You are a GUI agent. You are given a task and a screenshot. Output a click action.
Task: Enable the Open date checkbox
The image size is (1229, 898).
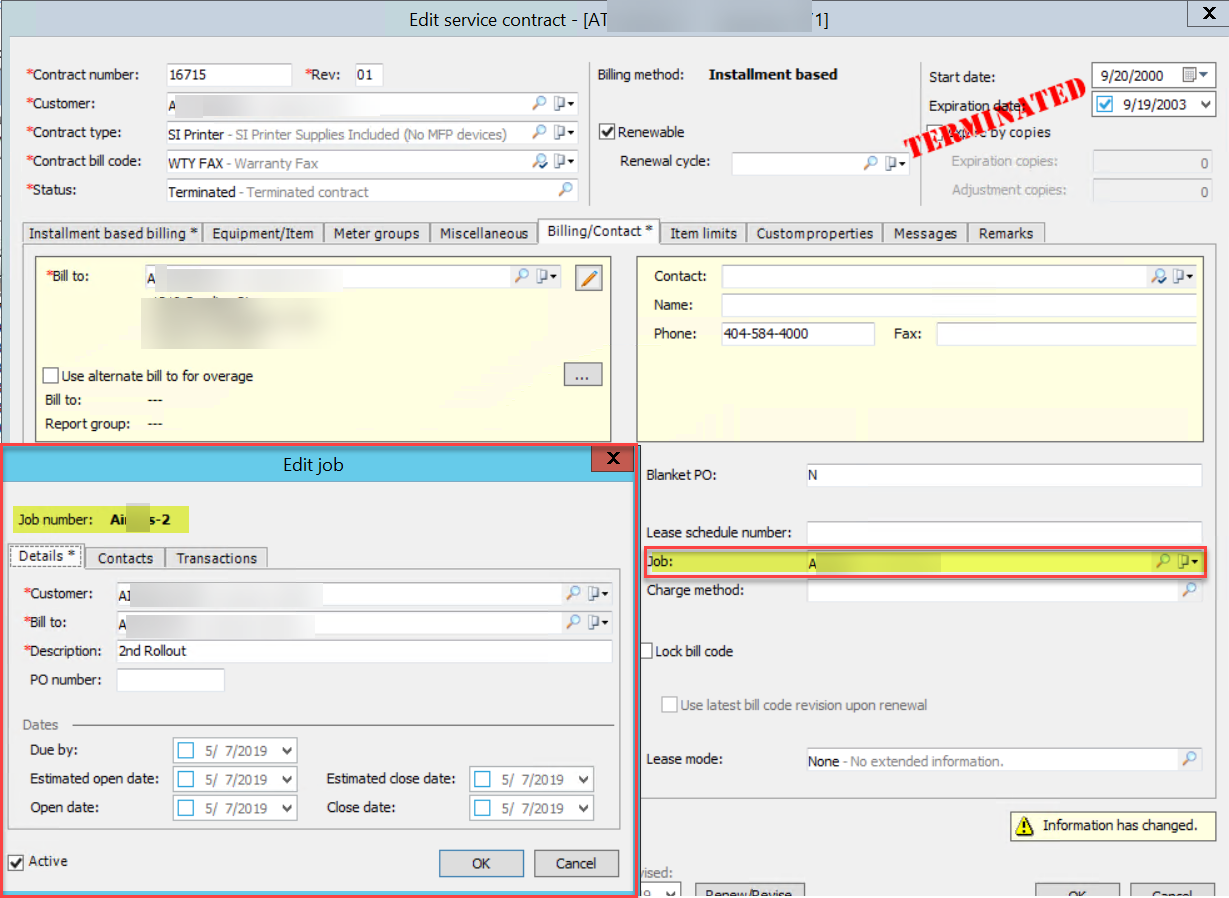[x=185, y=807]
